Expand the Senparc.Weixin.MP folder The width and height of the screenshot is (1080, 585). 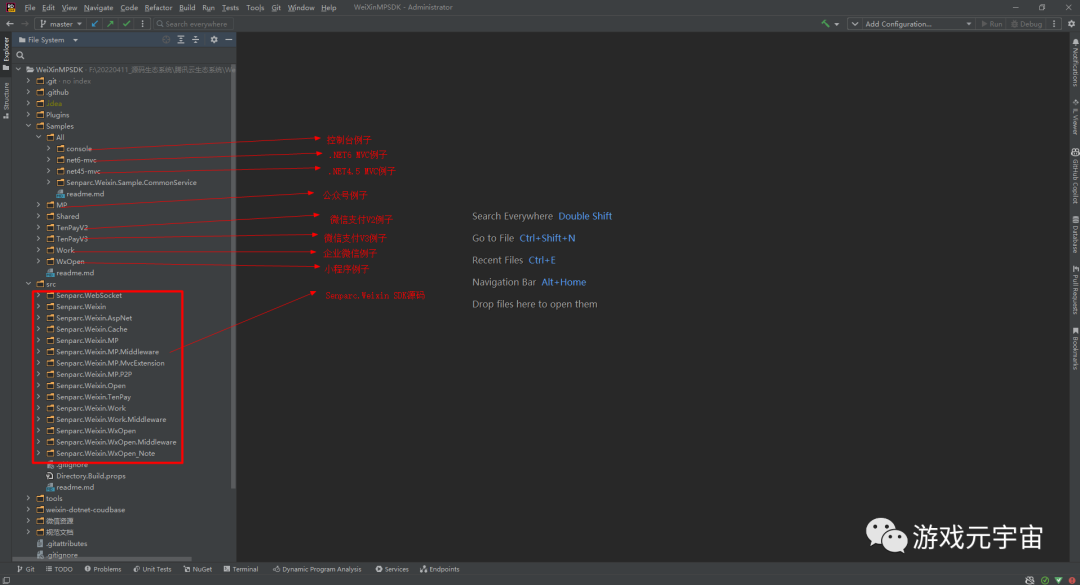coord(39,340)
